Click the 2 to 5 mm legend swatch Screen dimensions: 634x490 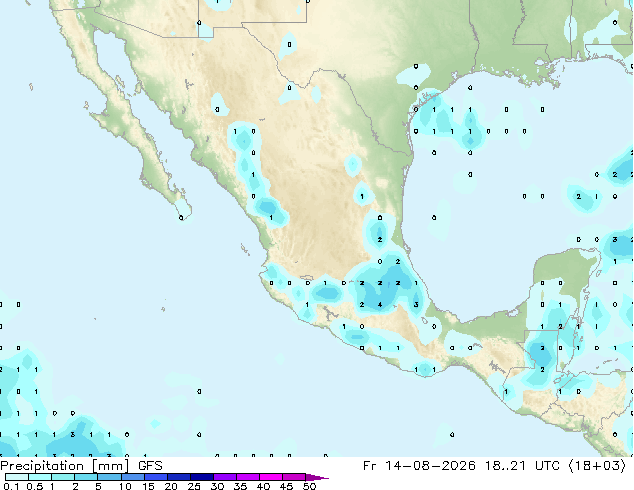tap(86, 477)
